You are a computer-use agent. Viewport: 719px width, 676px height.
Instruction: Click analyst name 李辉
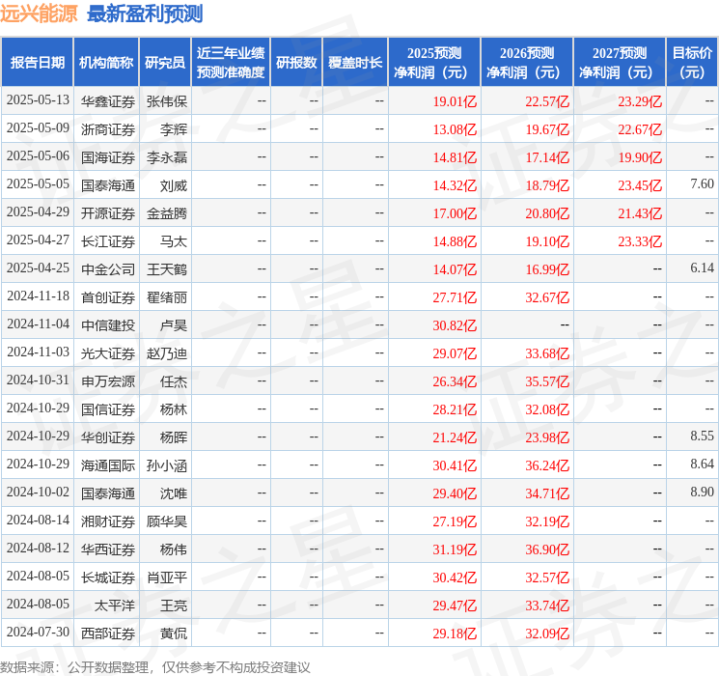coord(174,129)
